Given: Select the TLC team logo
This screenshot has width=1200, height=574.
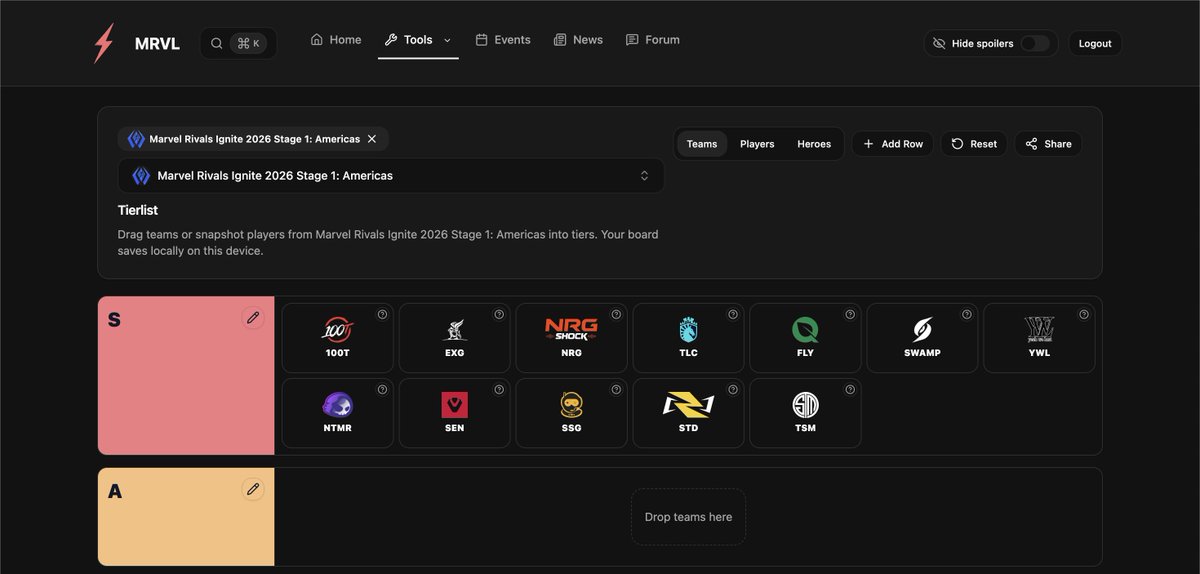Looking at the screenshot, I should 688,330.
